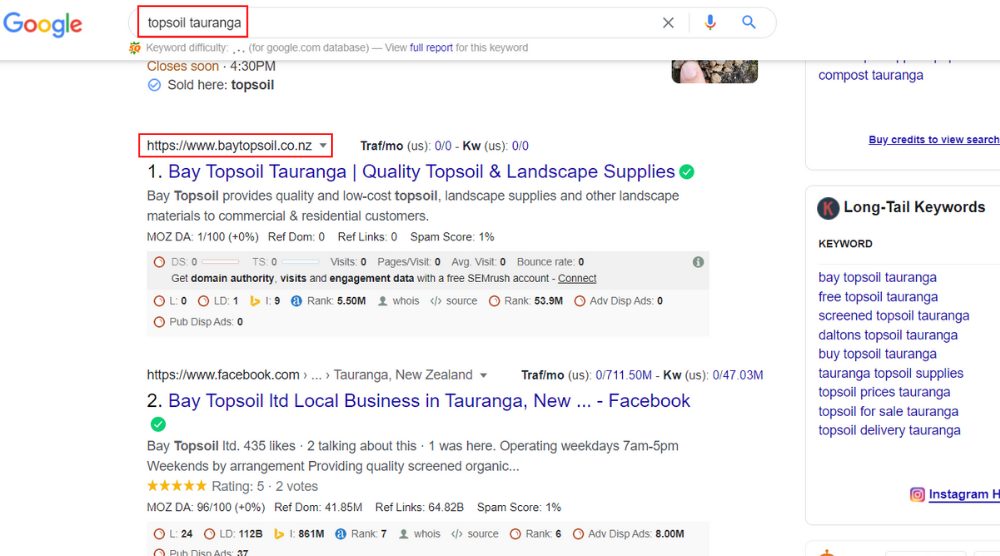Click Adv Disp Ads: 0 metric icon
1000x556 pixels.
pyautogui.click(x=579, y=301)
